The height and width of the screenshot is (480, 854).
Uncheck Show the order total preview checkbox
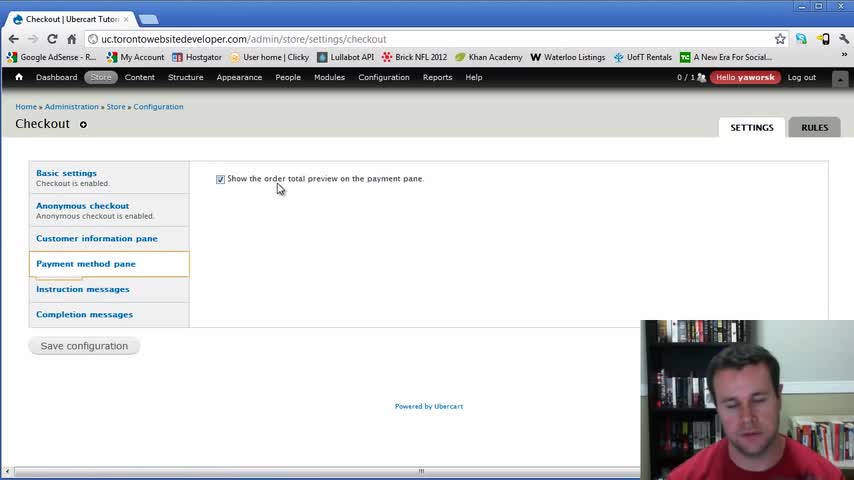click(x=220, y=179)
